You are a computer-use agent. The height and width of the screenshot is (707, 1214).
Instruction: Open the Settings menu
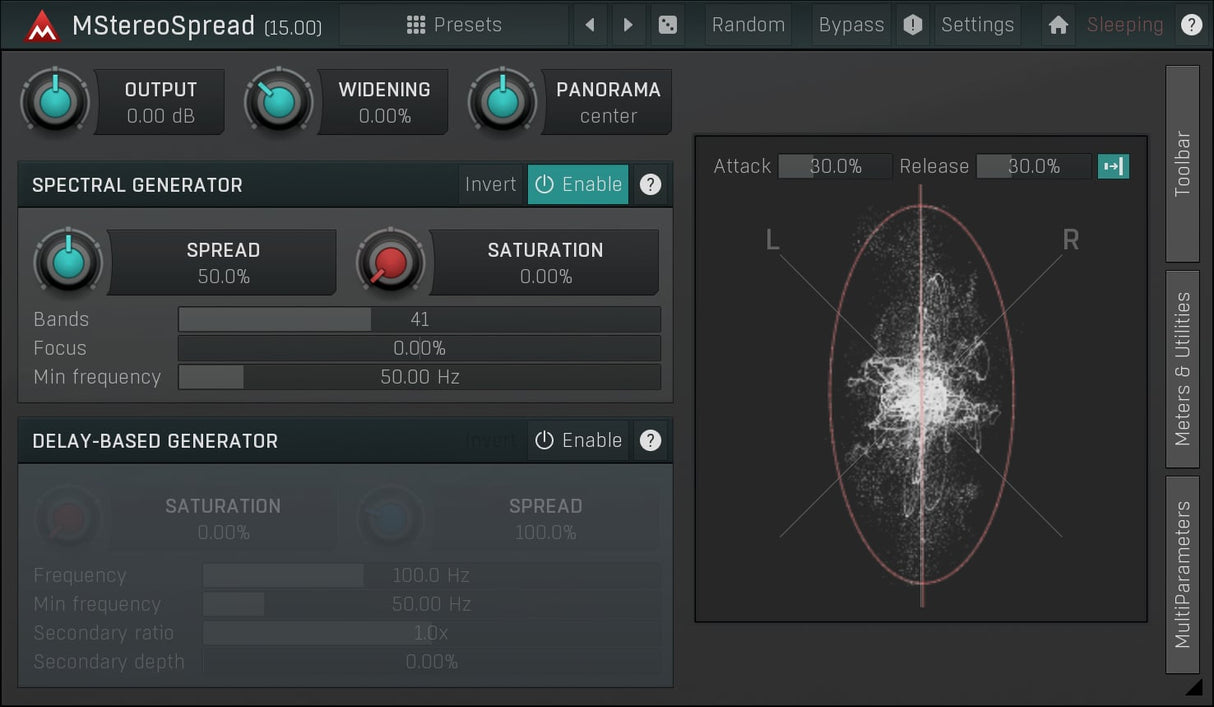pyautogui.click(x=977, y=25)
